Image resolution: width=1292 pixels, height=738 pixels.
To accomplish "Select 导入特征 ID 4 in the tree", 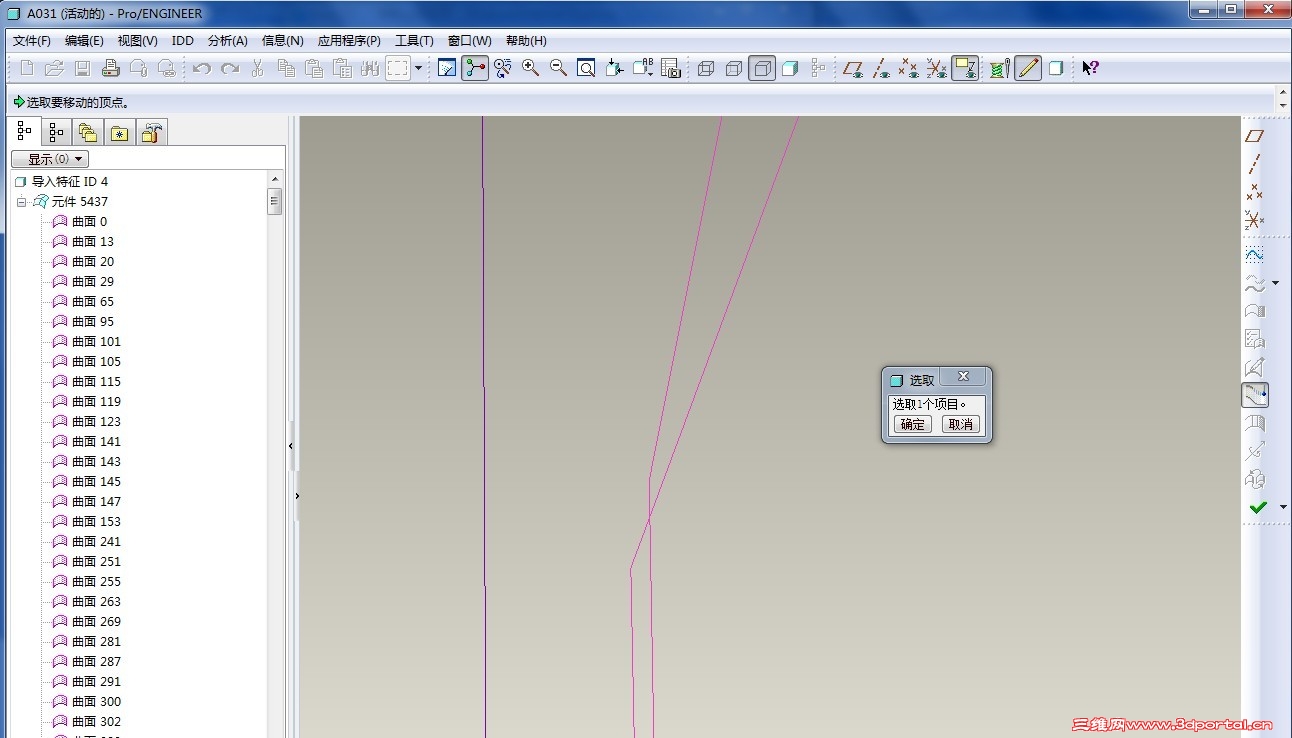I will click(70, 182).
